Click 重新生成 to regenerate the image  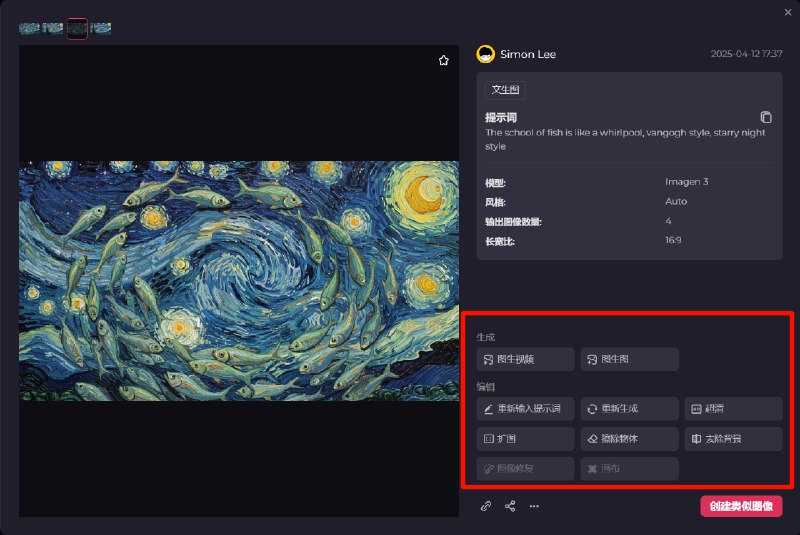(629, 409)
